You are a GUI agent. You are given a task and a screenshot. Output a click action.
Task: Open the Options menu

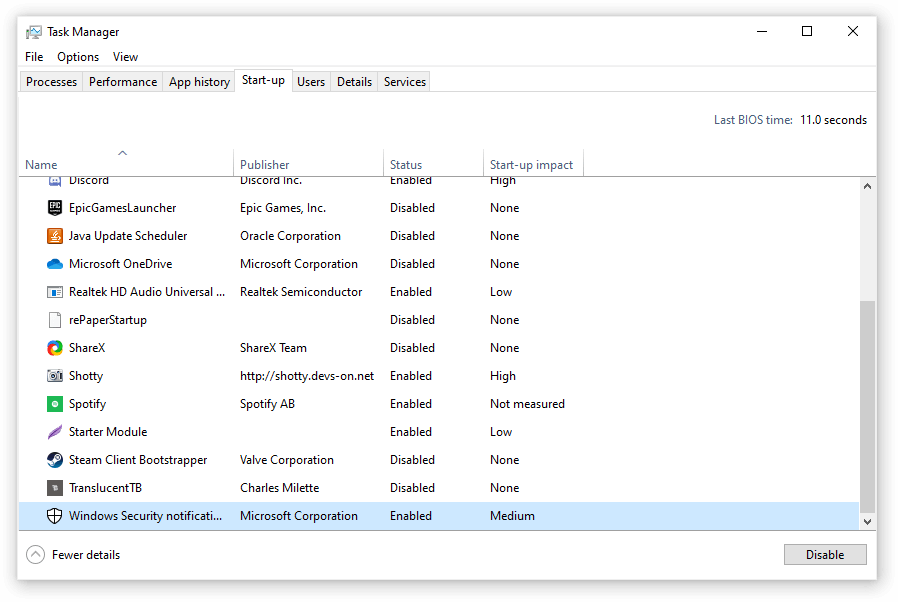(x=78, y=57)
